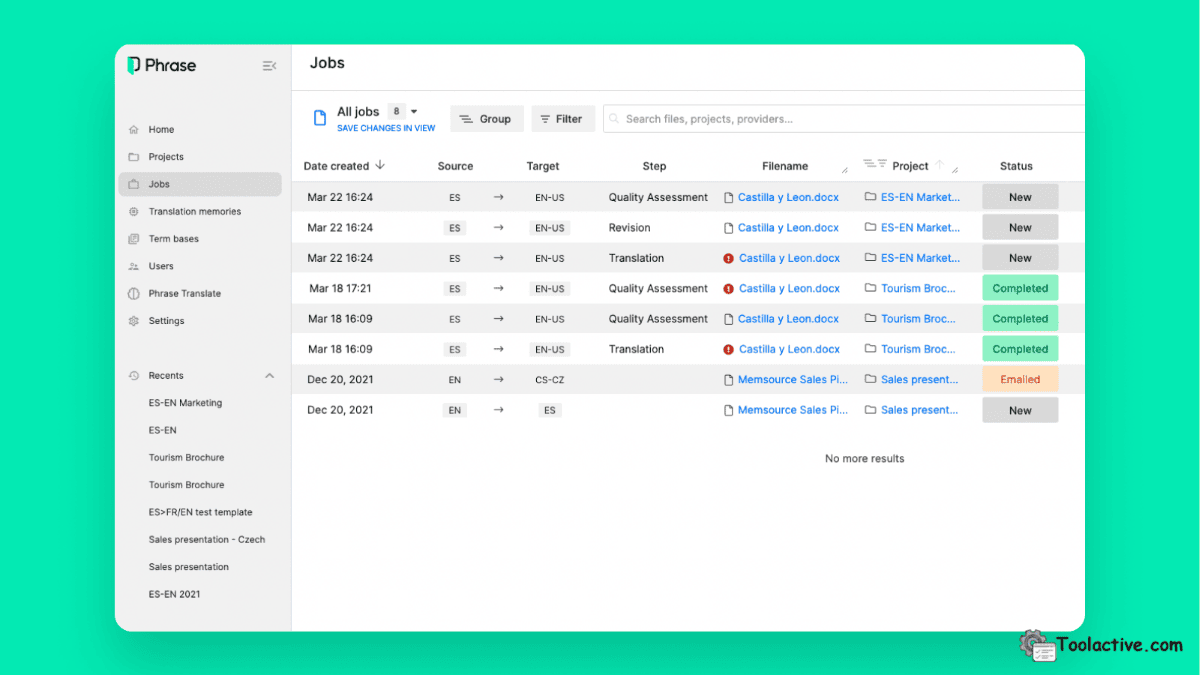
Task: Collapse the sidebar with the menu toggle icon
Action: tap(269, 66)
